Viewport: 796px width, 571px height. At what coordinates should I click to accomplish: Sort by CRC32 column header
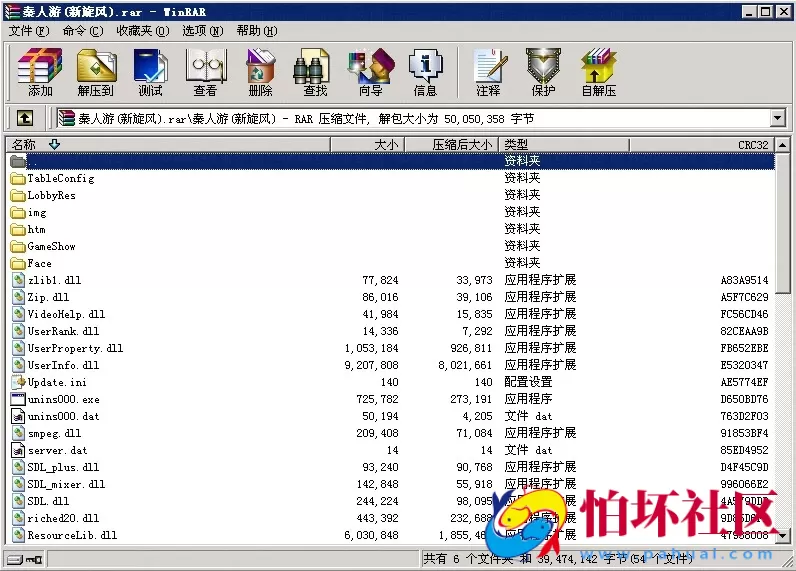(702, 145)
